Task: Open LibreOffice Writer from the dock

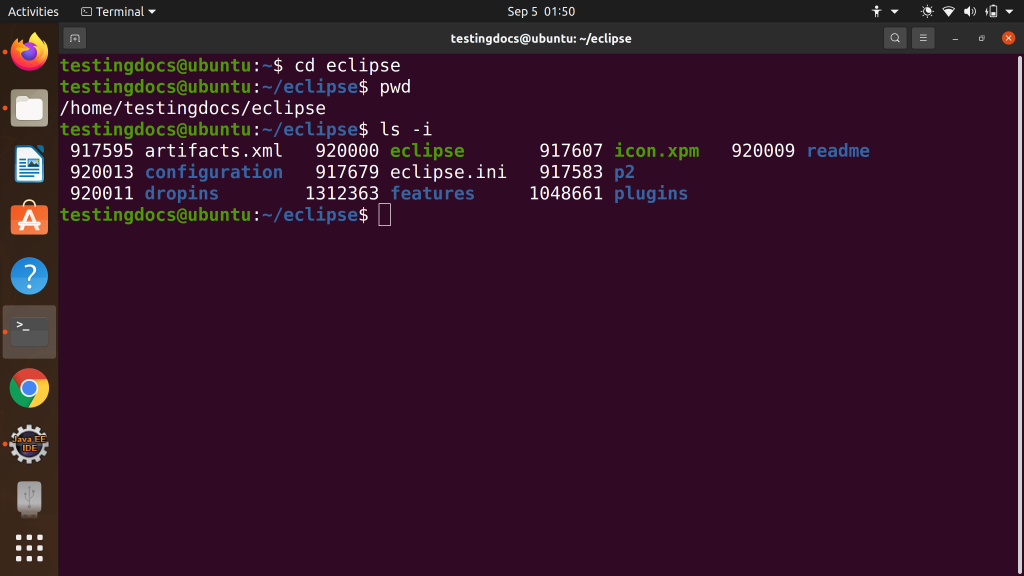Action: tap(29, 164)
